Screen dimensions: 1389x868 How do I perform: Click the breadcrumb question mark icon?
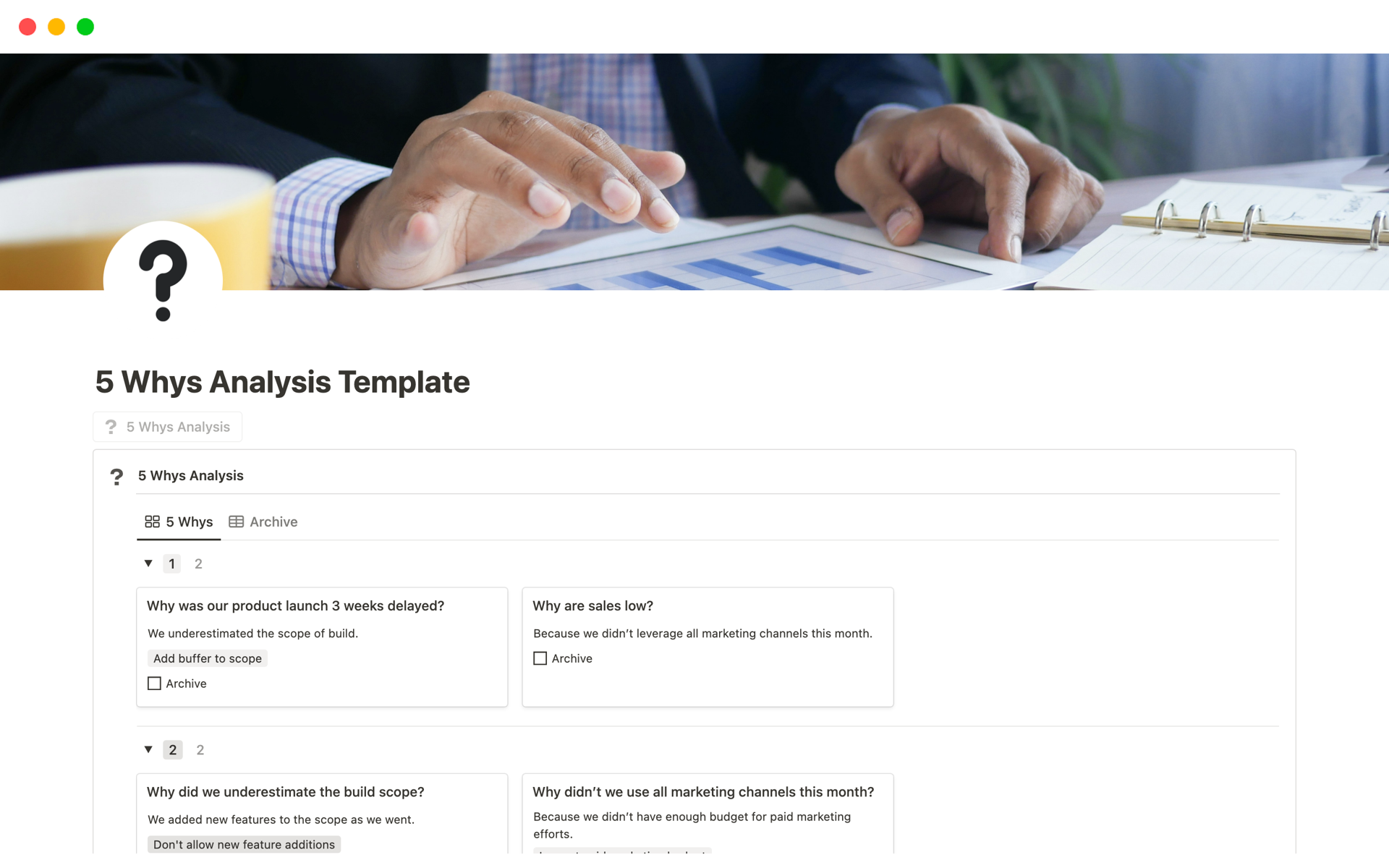pos(111,426)
